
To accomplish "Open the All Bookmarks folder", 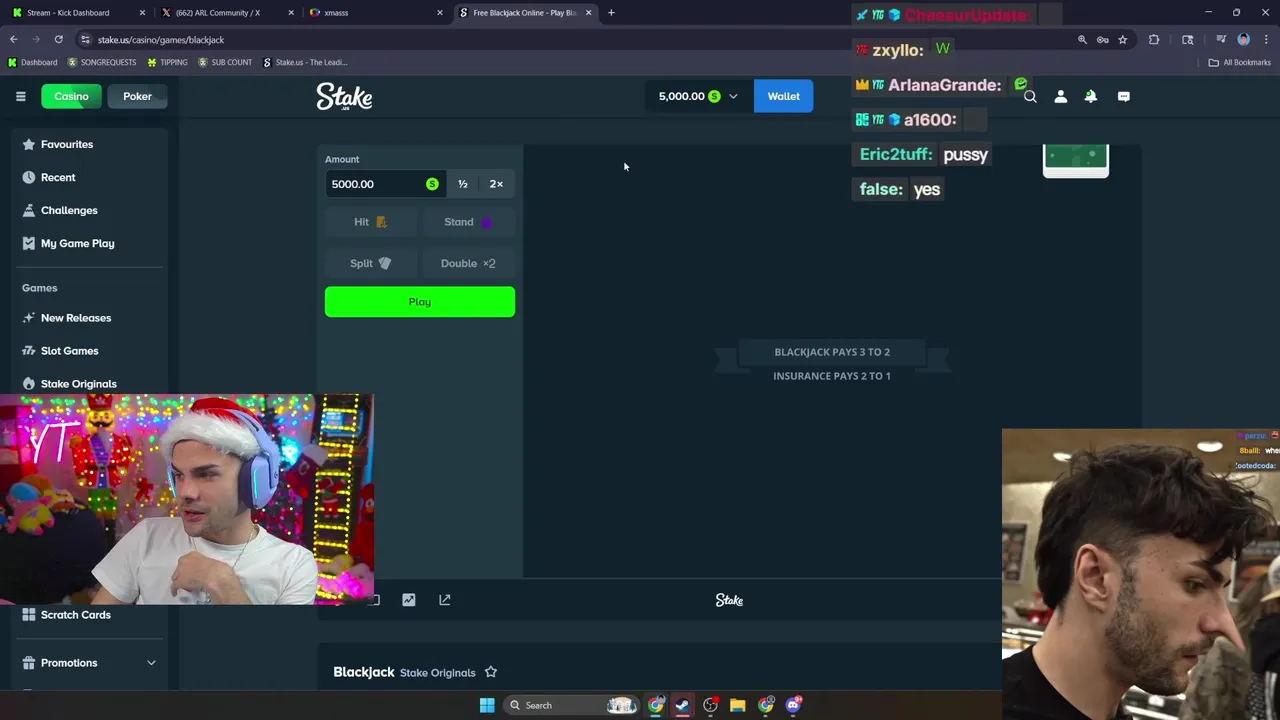I will pos(1239,62).
